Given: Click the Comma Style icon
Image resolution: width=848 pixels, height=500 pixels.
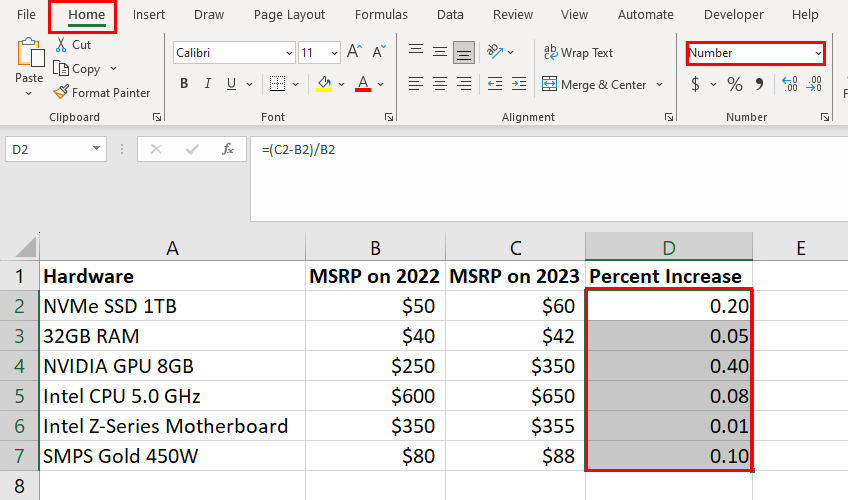Looking at the screenshot, I should coord(759,84).
